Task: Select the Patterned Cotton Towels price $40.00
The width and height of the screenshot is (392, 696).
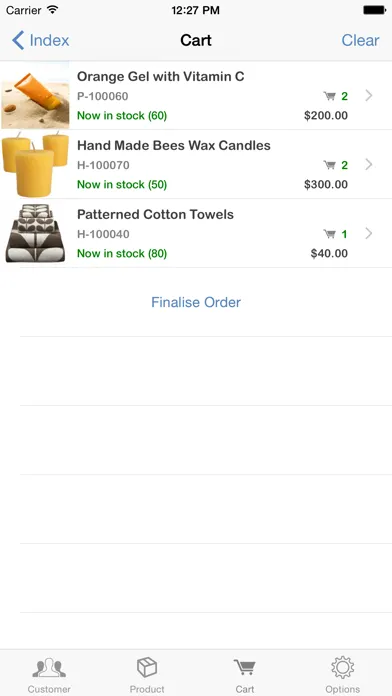Action: pos(329,254)
